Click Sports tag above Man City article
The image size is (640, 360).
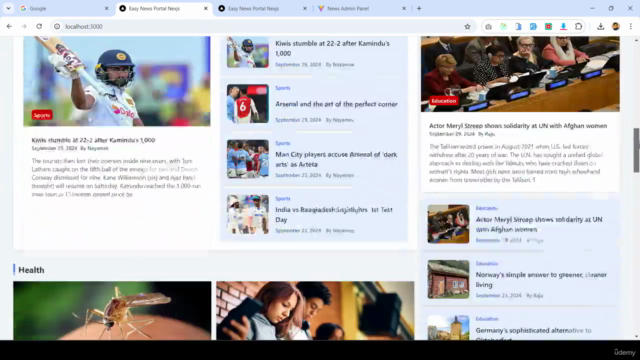tap(282, 143)
